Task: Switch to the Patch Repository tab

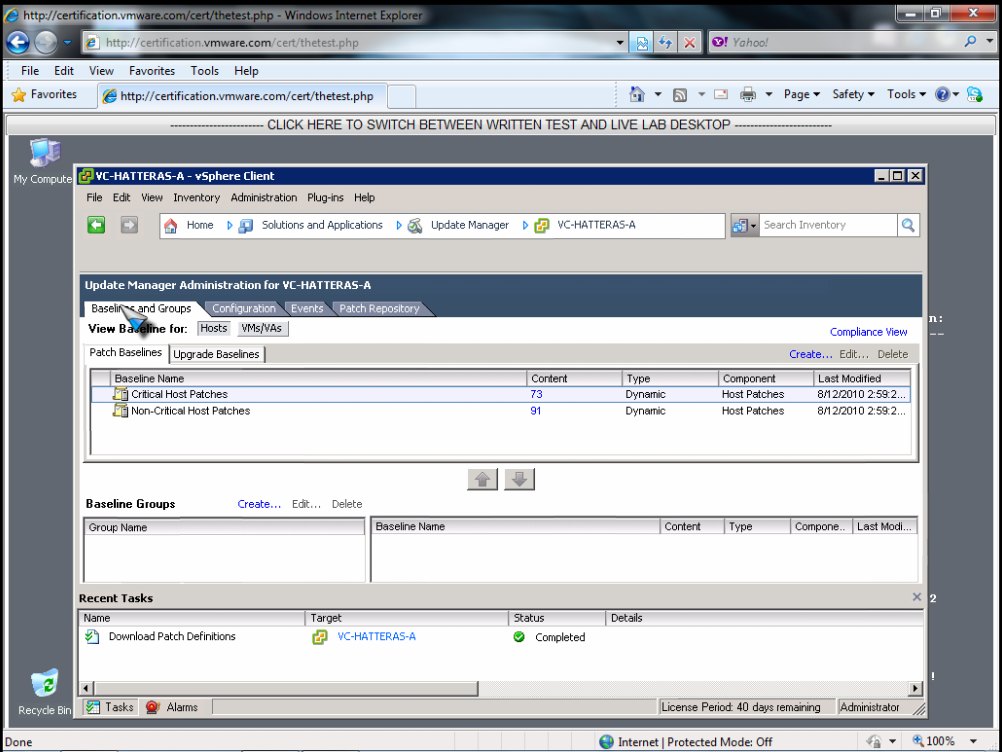Action: 380,309
